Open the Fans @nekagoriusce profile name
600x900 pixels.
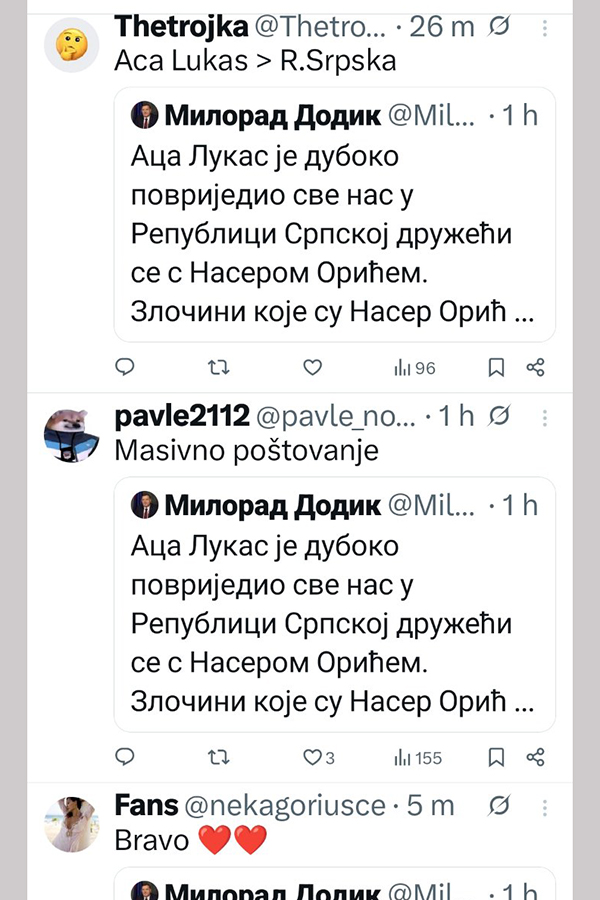[147, 805]
